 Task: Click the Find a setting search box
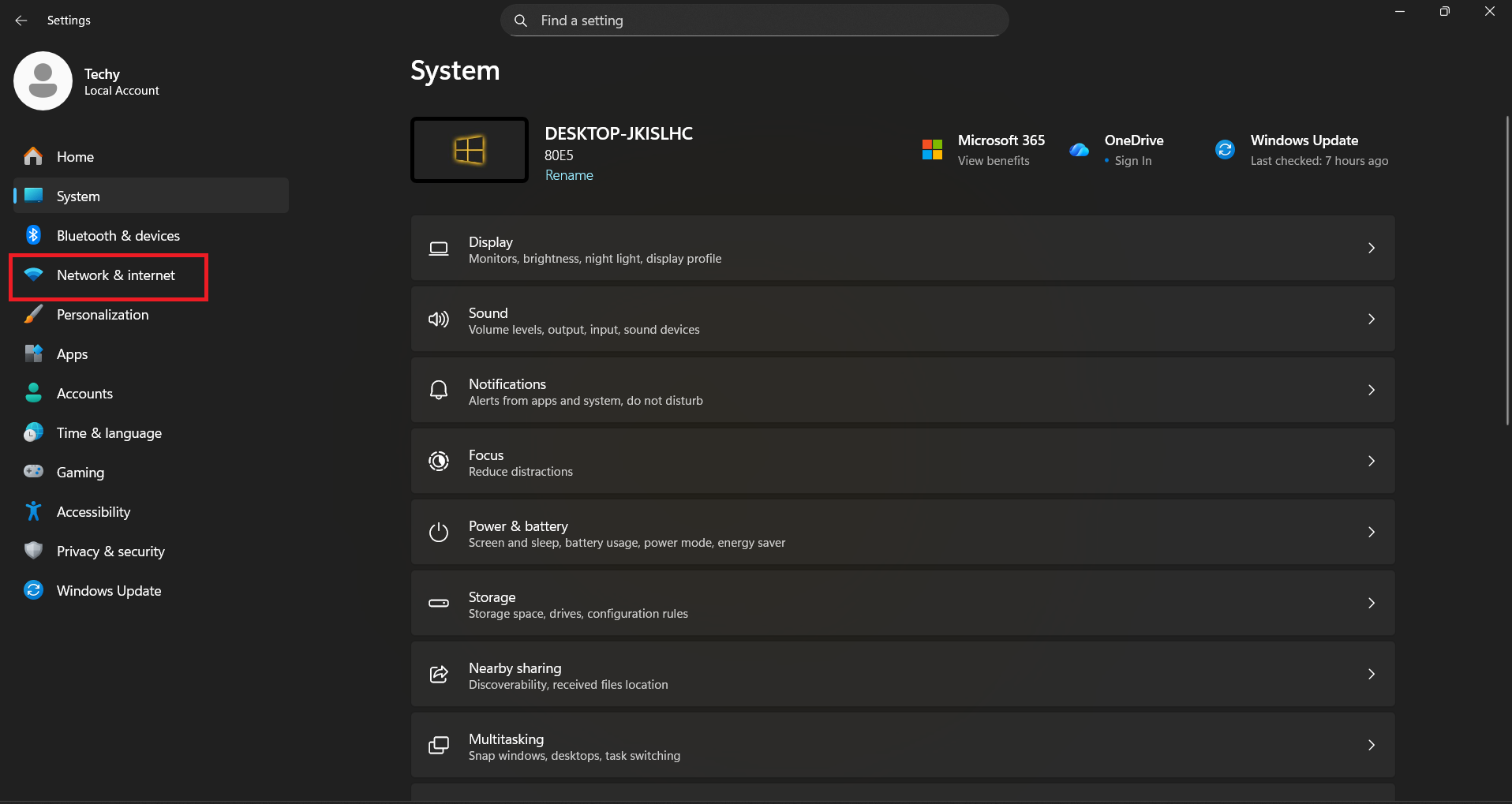754,21
